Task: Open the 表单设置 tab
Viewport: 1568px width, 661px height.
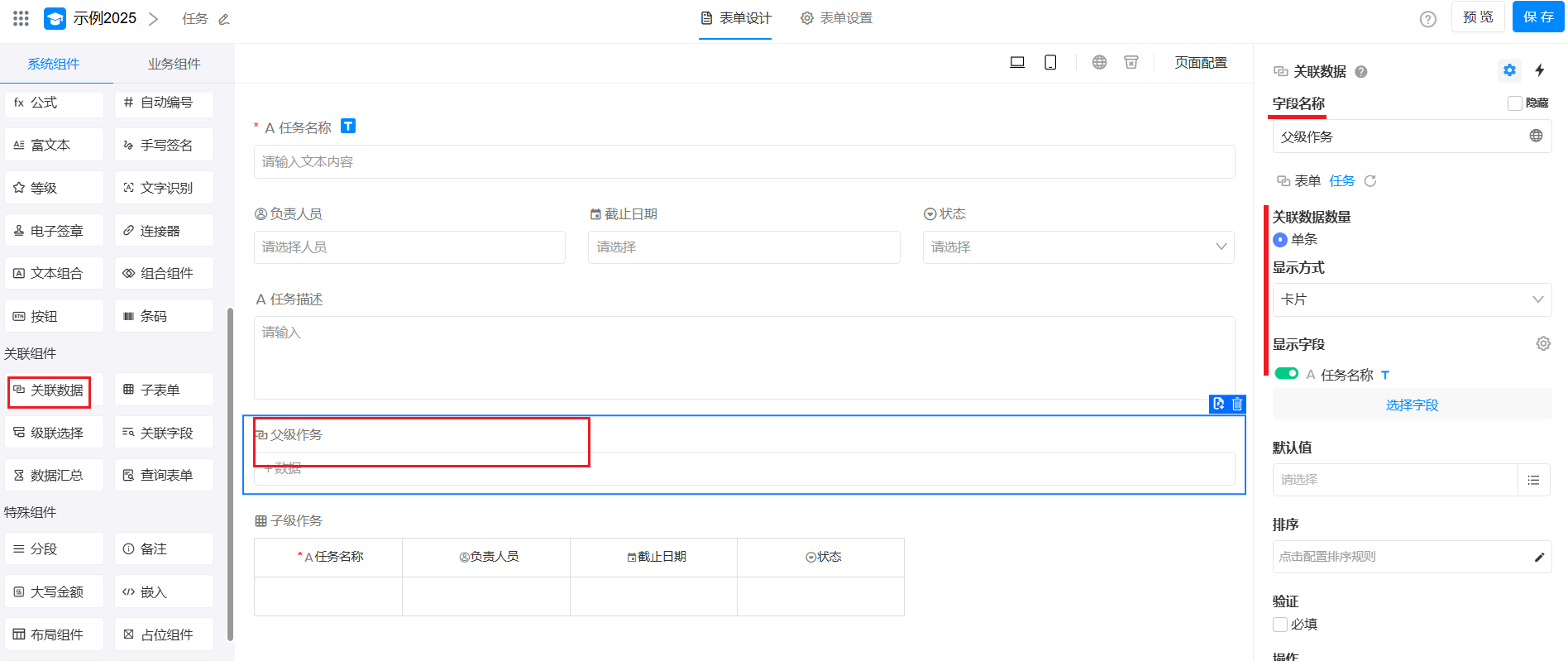Action: tap(836, 18)
